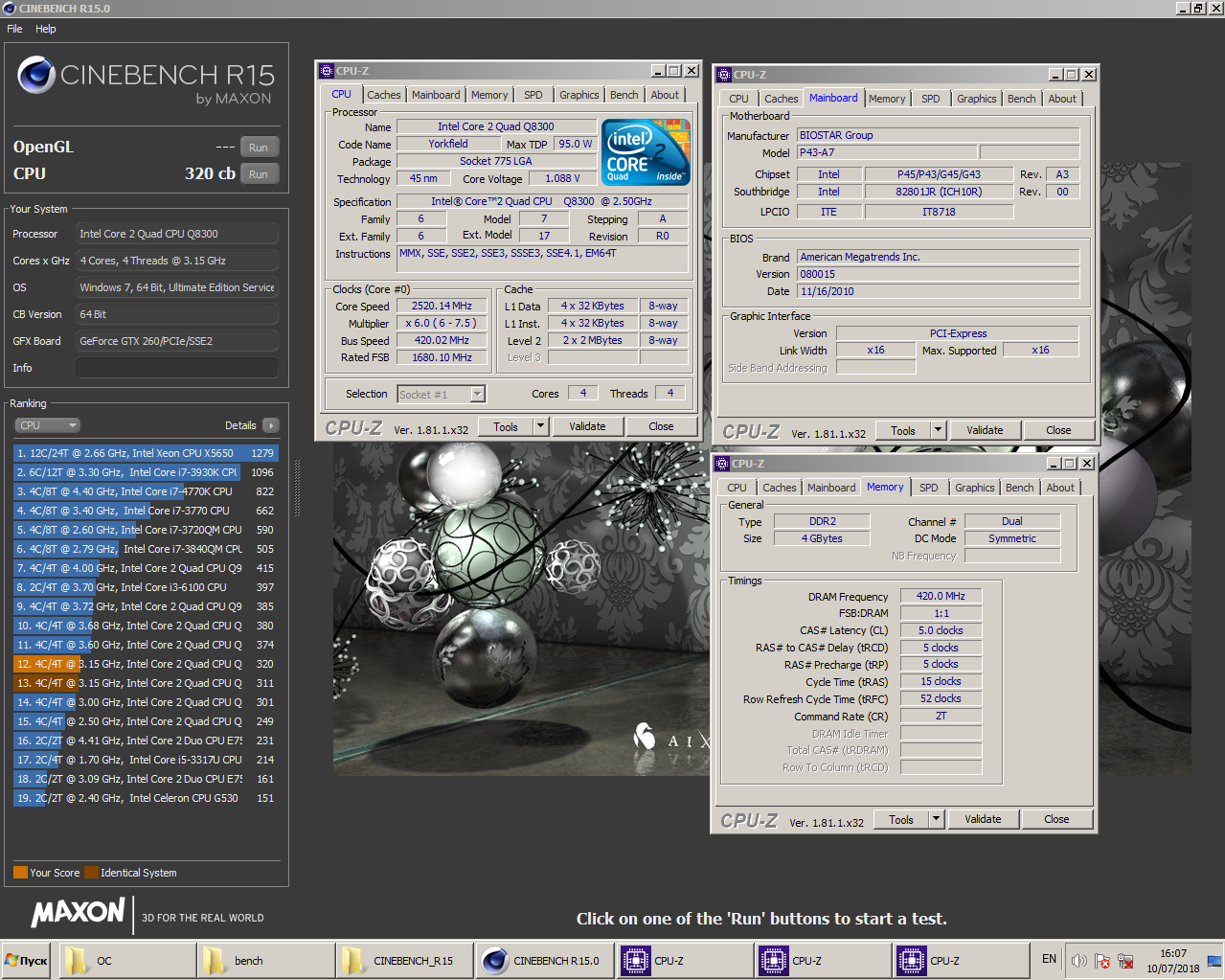The height and width of the screenshot is (980, 1225).
Task: Click the Your Score orange legend box
Action: coord(20,872)
